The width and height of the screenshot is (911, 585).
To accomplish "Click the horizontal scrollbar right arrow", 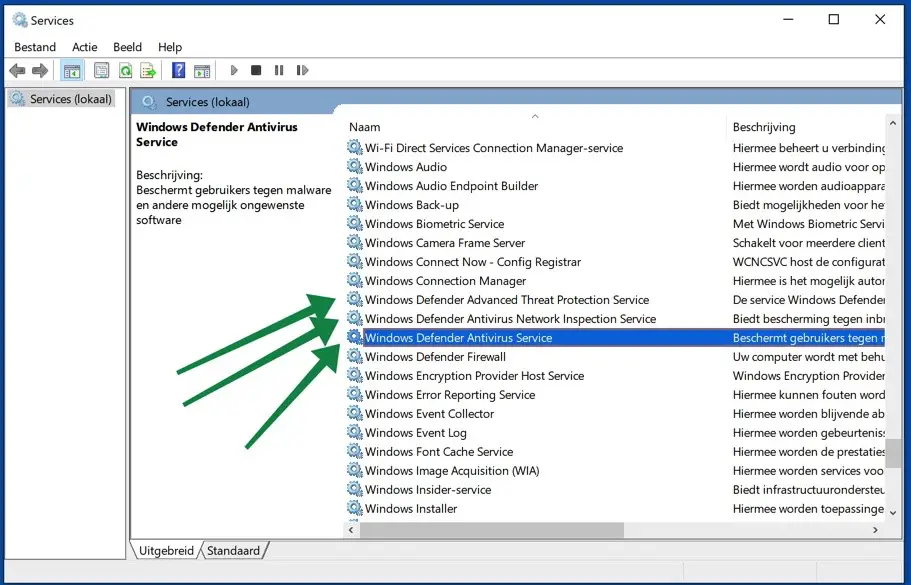I will [876, 530].
